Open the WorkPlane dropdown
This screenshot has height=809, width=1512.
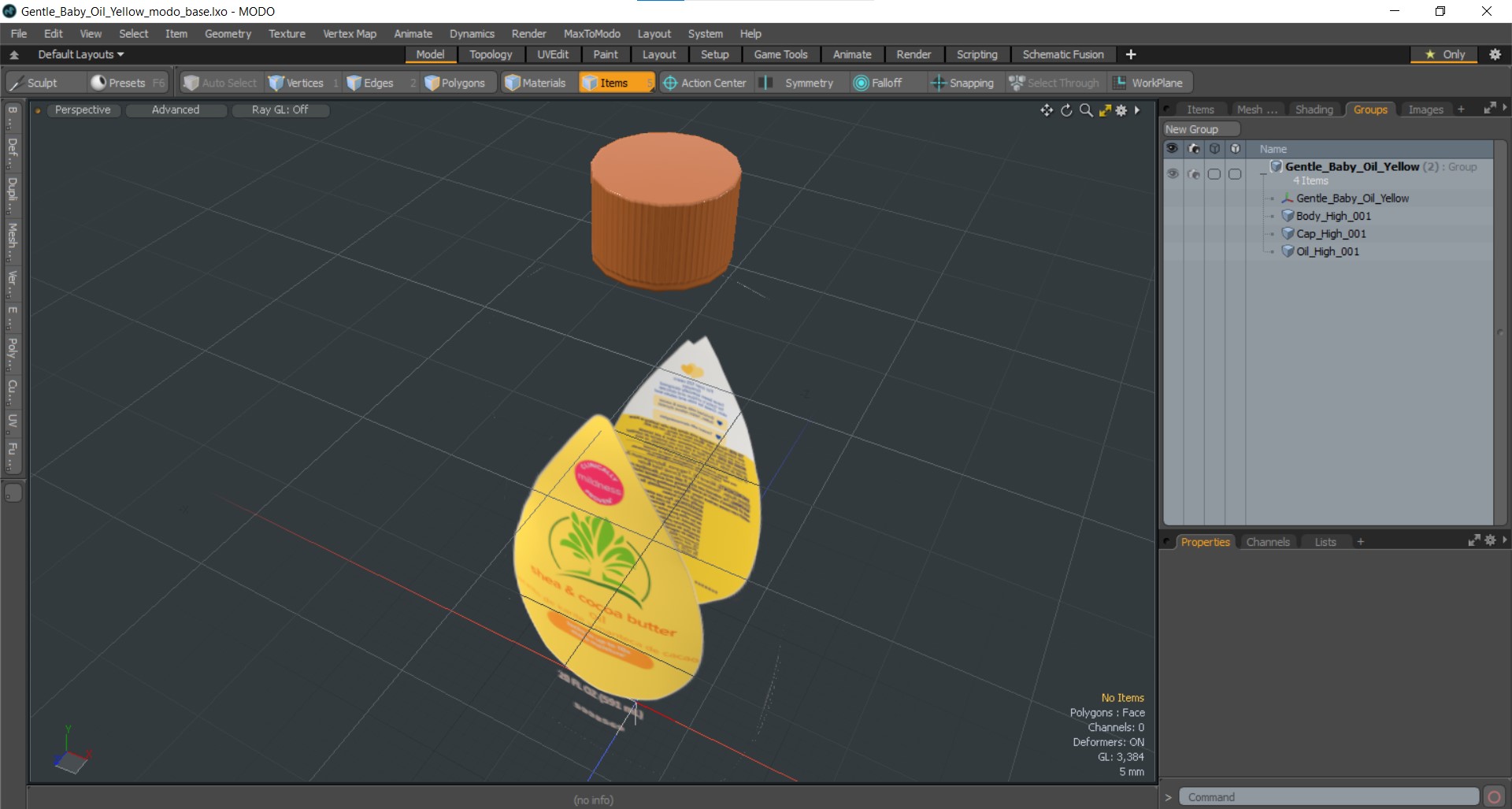click(1150, 83)
